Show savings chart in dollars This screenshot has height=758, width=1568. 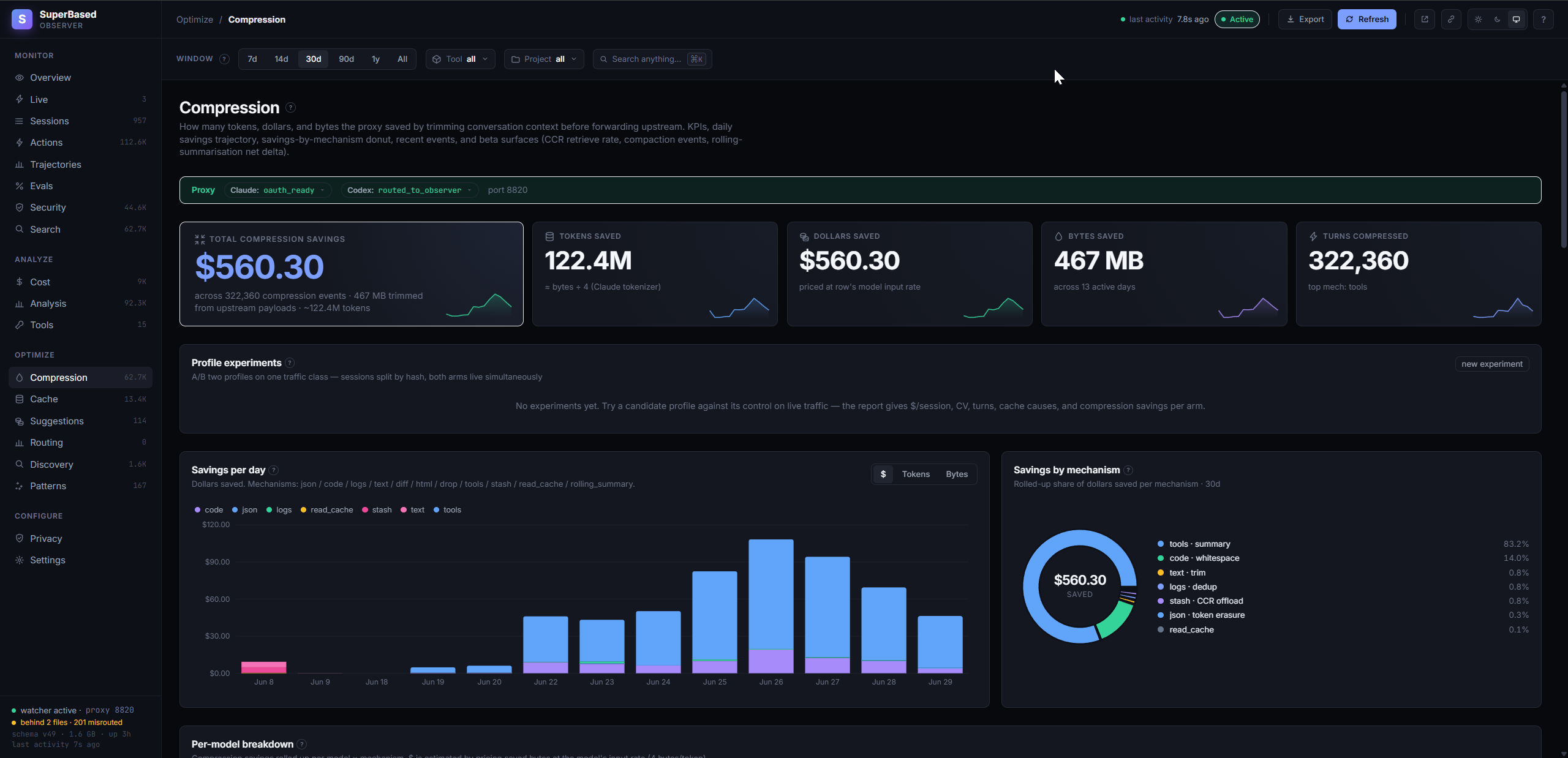883,475
